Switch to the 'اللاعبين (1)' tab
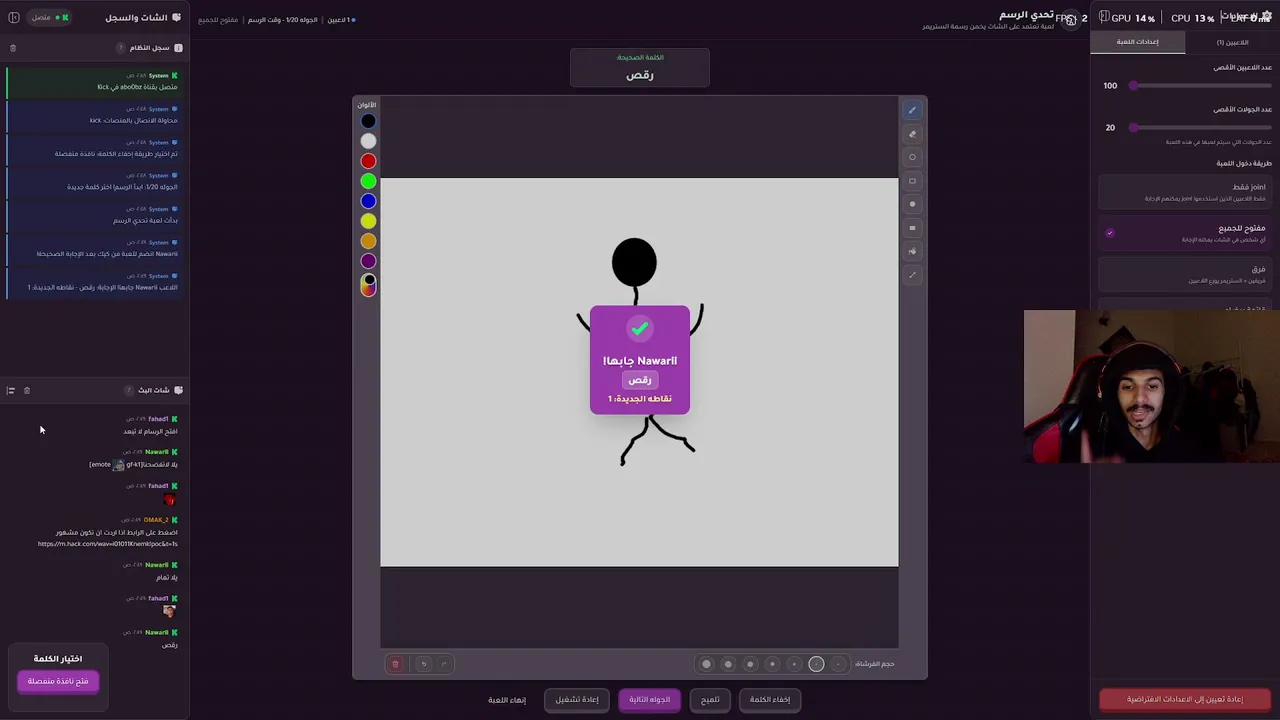 (1232, 42)
